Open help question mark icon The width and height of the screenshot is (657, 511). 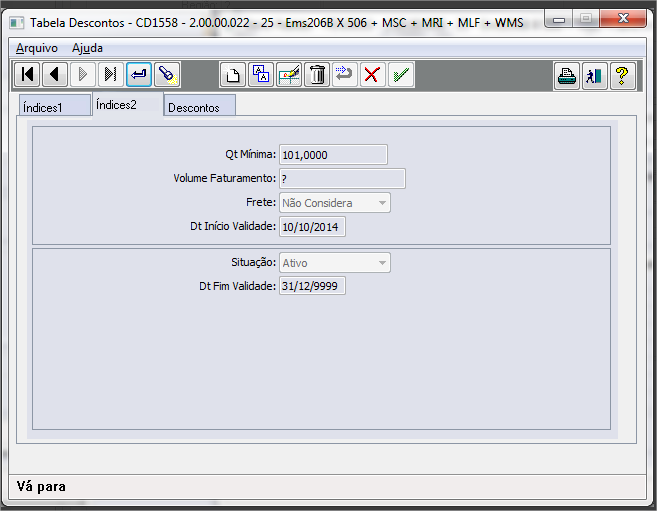click(x=623, y=76)
